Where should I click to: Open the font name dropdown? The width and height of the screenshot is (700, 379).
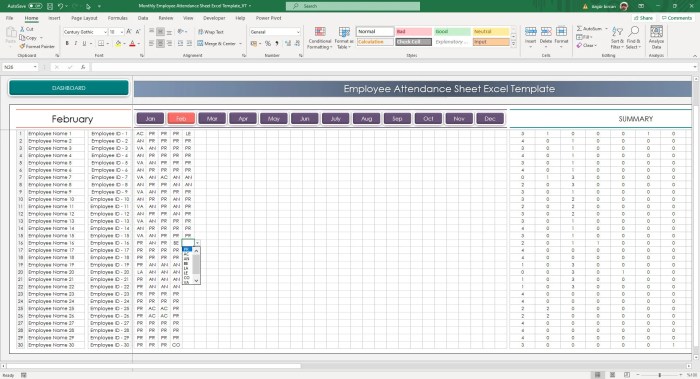tap(105, 32)
